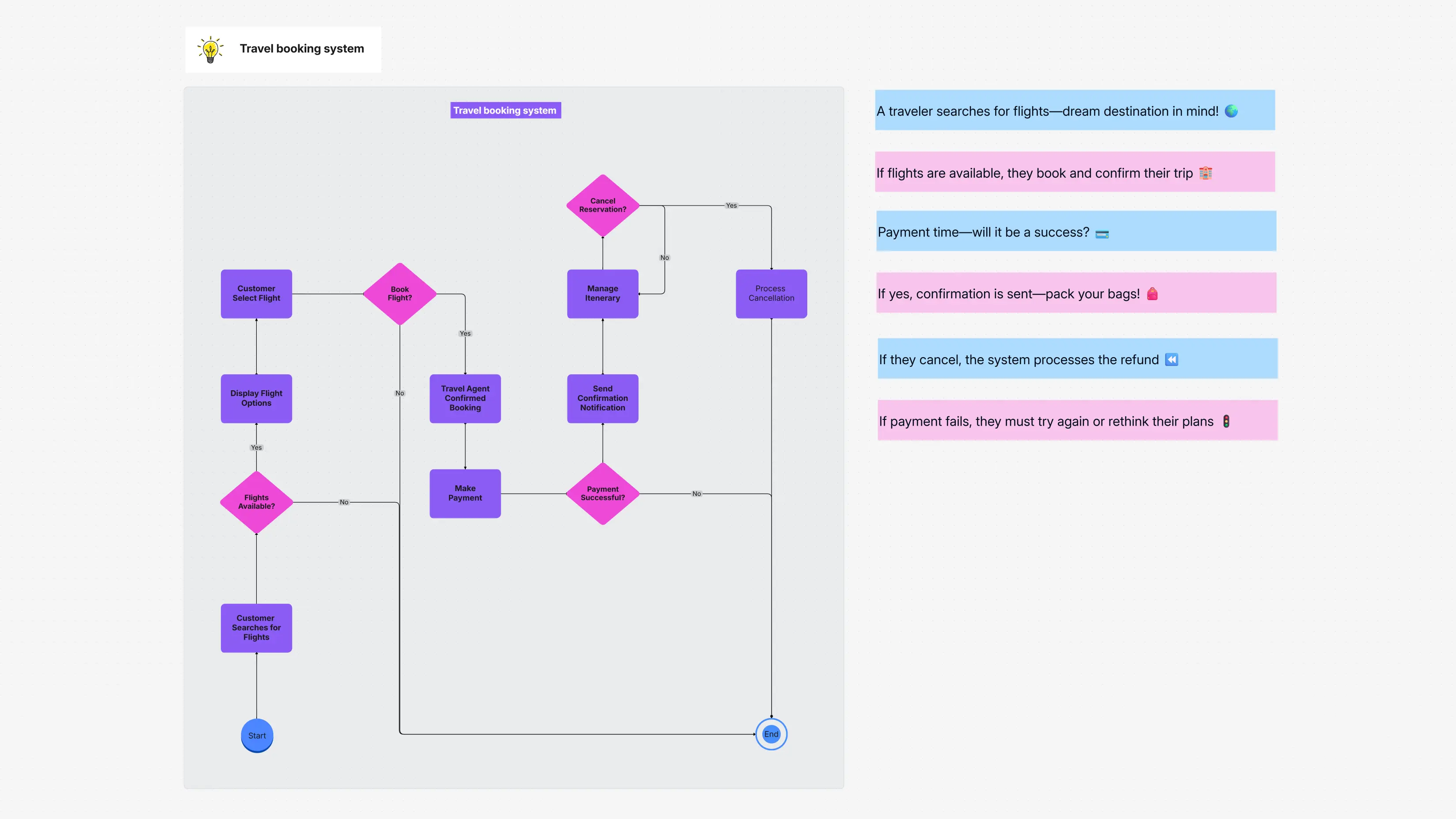Select the 'If flights are available' pink note
The height and width of the screenshot is (819, 1456).
pyautogui.click(x=1075, y=172)
